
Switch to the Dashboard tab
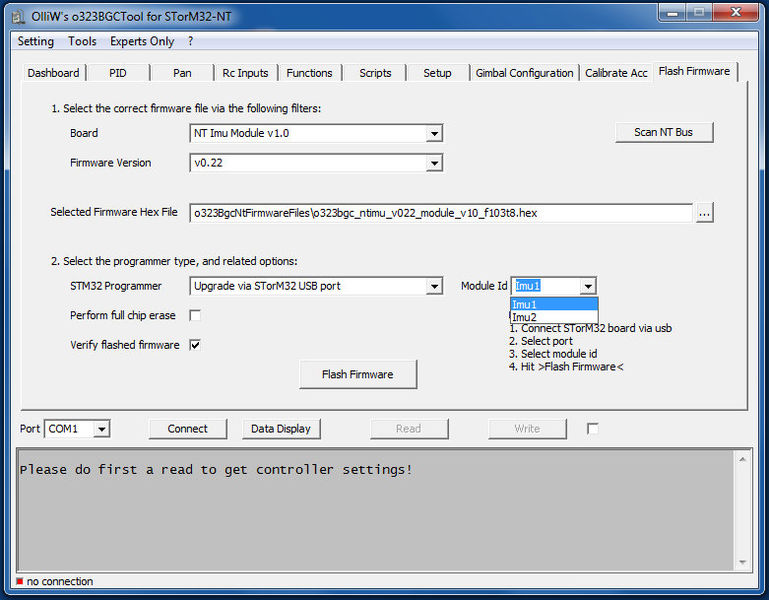coord(53,73)
